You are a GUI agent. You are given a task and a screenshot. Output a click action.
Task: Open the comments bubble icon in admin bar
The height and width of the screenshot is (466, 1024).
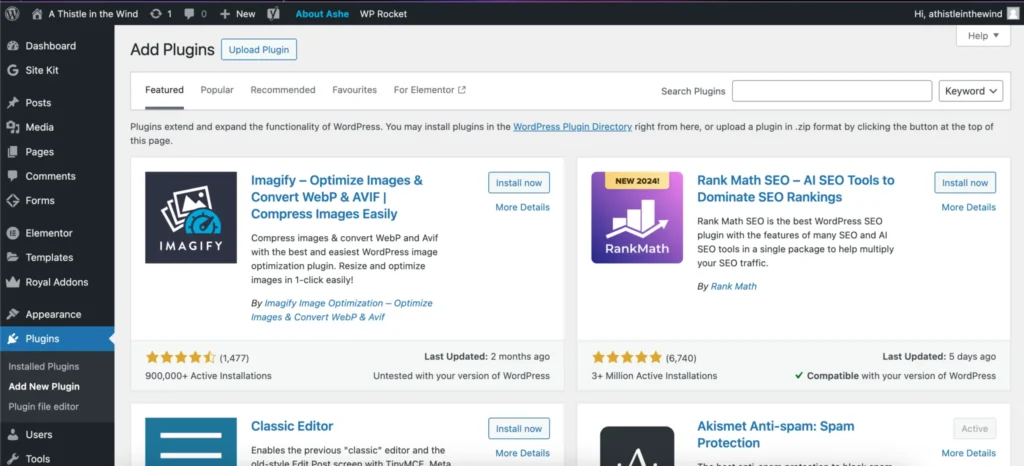pyautogui.click(x=191, y=14)
